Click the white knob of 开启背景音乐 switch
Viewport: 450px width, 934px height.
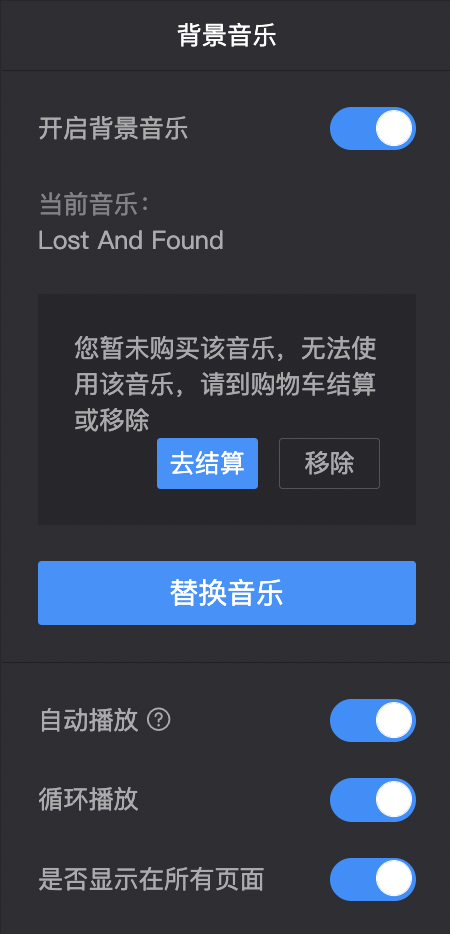[x=394, y=129]
